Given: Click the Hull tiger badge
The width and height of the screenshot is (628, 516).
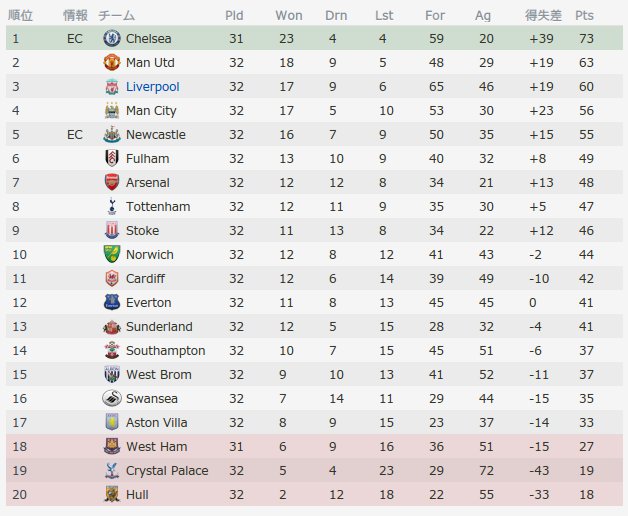Looking at the screenshot, I should click(x=112, y=495).
